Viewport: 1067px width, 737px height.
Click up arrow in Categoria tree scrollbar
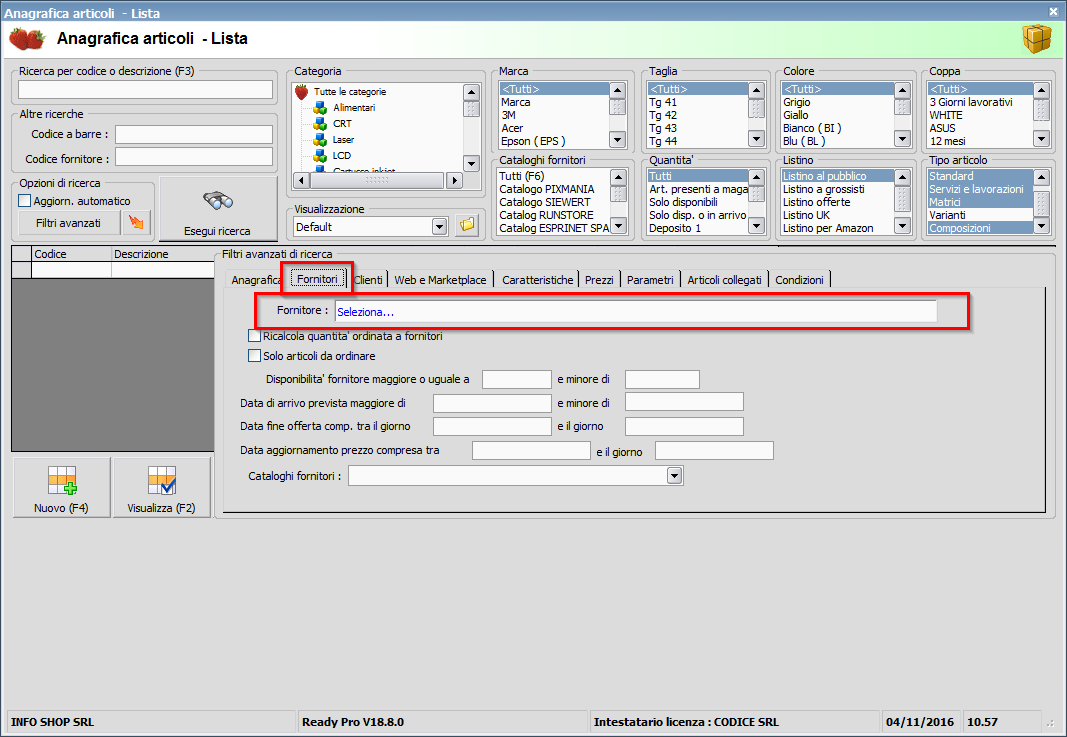pos(471,93)
